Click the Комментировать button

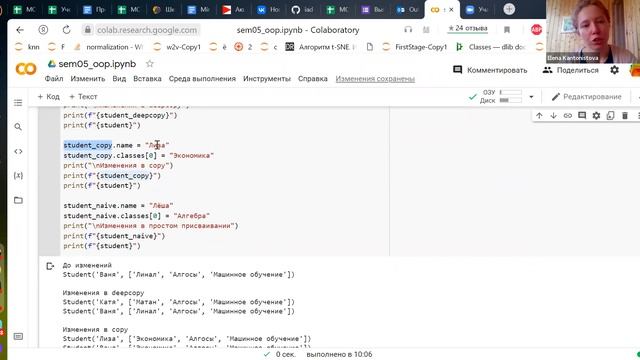[490, 70]
